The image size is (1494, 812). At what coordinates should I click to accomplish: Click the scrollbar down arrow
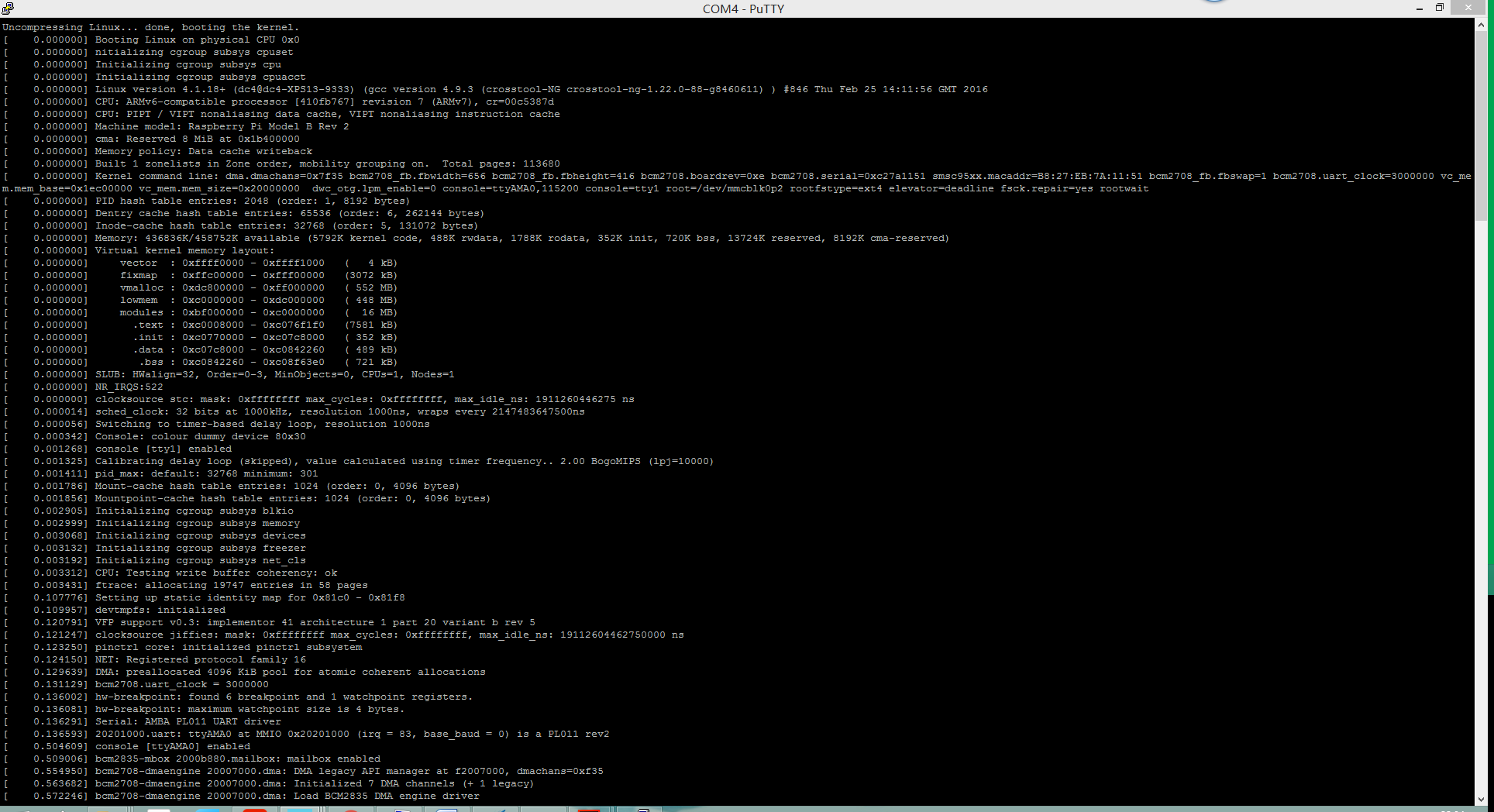1480,800
